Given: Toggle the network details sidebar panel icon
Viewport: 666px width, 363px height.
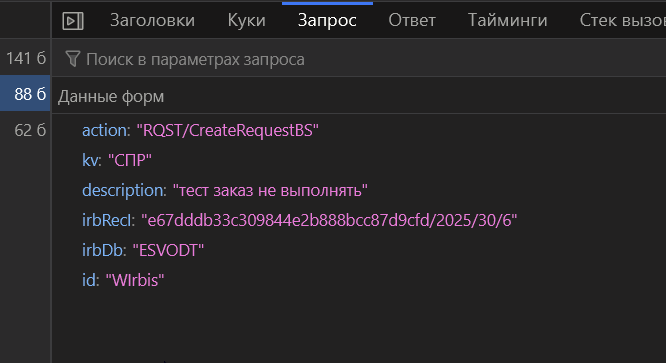Looking at the screenshot, I should pos(73,21).
